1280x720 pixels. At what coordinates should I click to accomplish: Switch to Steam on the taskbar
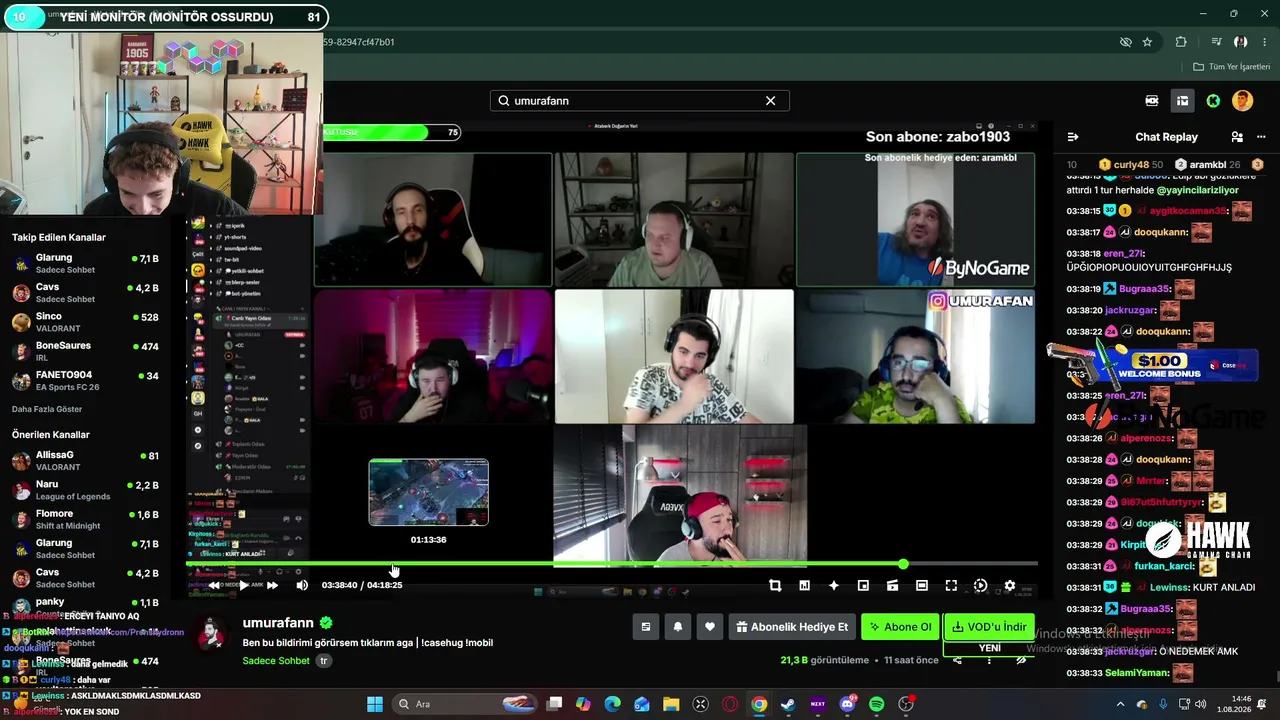(788, 704)
